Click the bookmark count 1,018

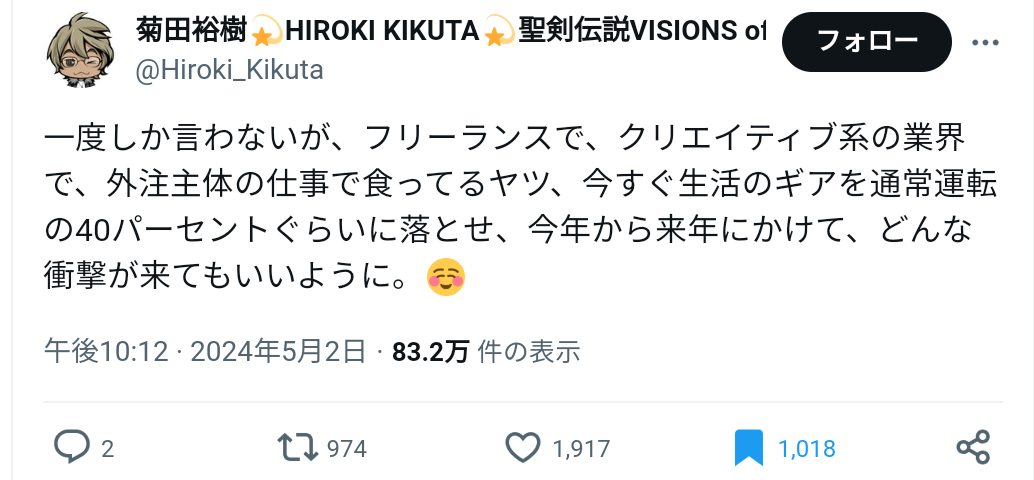807,449
